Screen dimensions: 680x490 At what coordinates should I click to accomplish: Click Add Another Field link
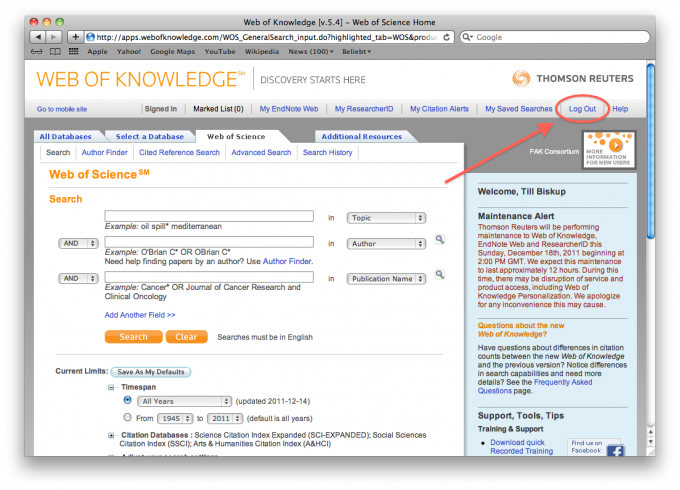tap(140, 315)
